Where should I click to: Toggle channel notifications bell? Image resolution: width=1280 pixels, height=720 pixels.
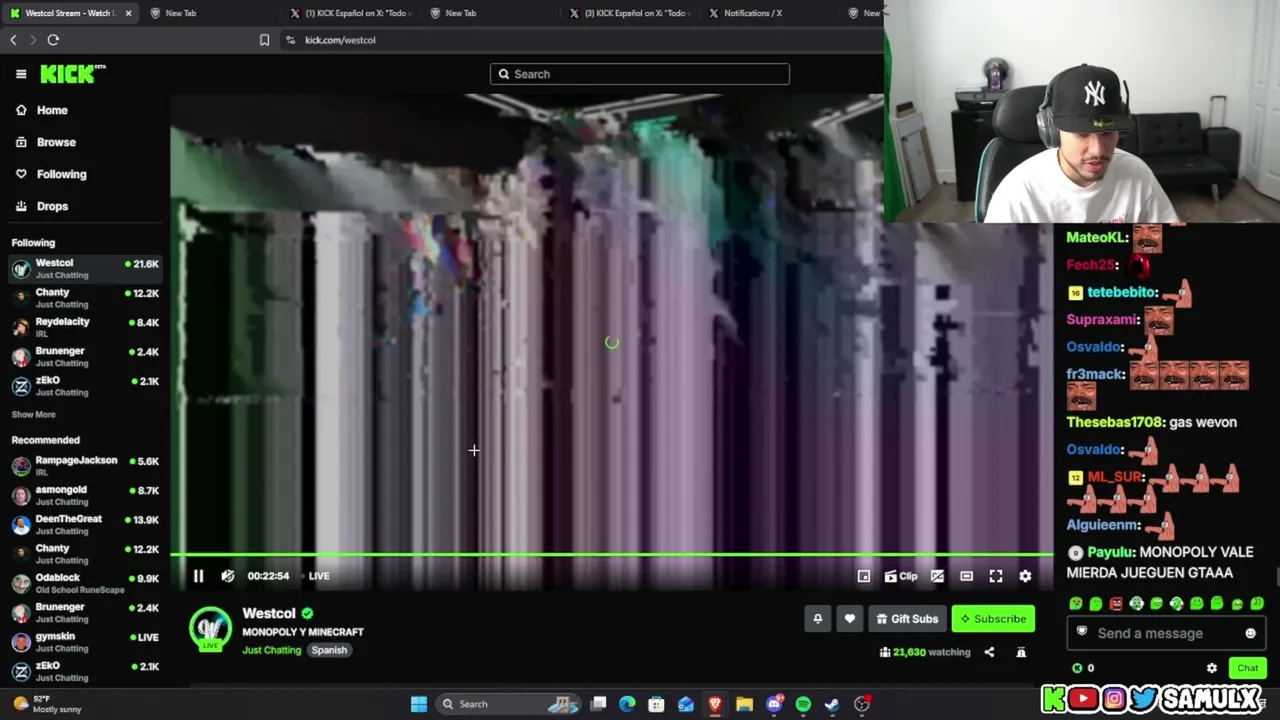coord(818,619)
